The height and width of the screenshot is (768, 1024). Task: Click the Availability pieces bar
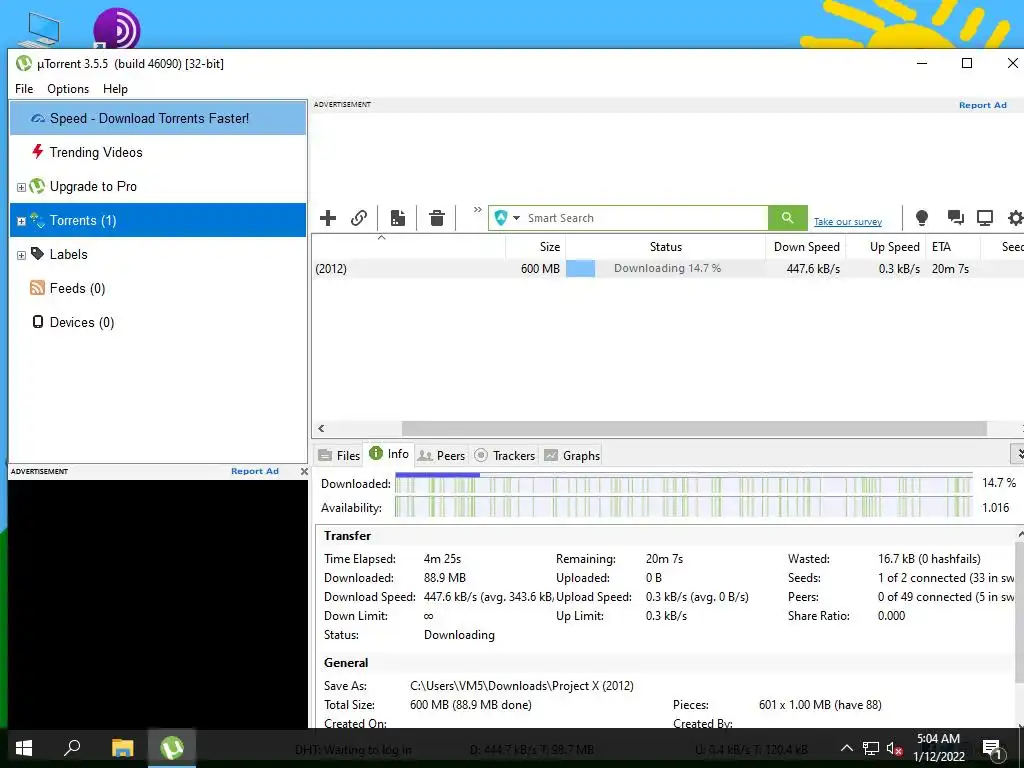(x=683, y=507)
